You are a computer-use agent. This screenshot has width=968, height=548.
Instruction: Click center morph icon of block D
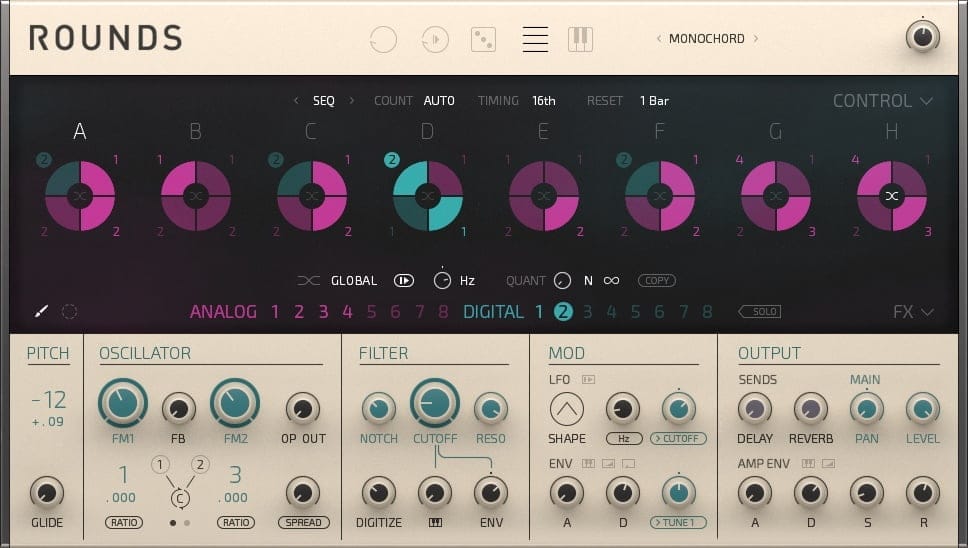pos(427,196)
